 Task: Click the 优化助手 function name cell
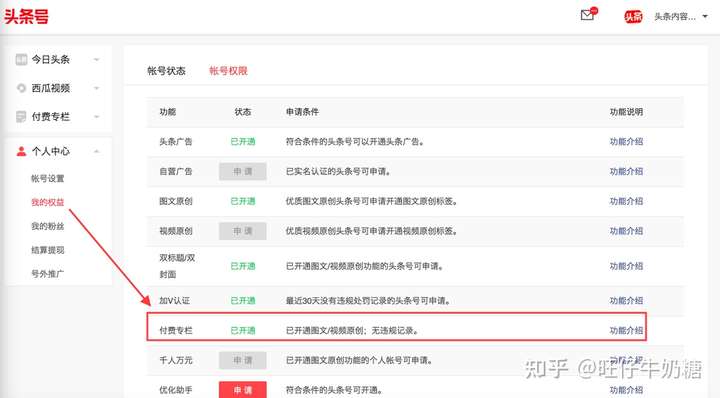click(175, 390)
